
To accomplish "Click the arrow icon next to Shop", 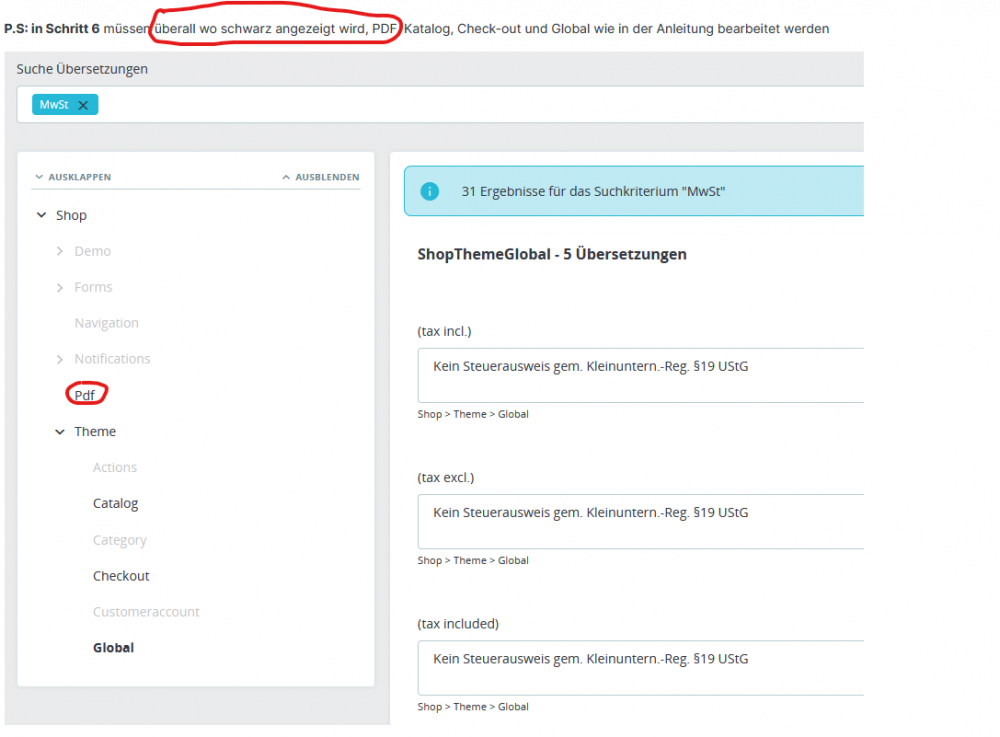I will (x=41, y=214).
